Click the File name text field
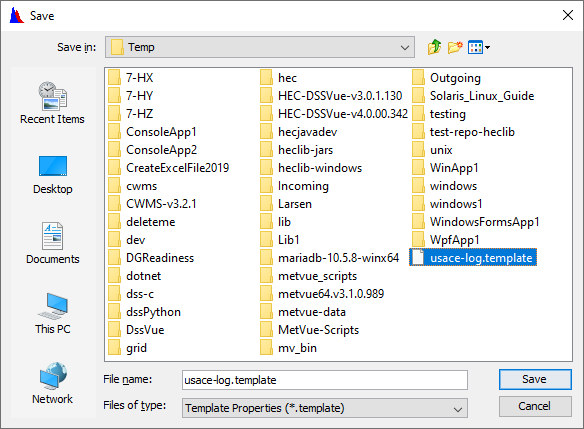Viewport: 584px width, 429px height. 325,380
